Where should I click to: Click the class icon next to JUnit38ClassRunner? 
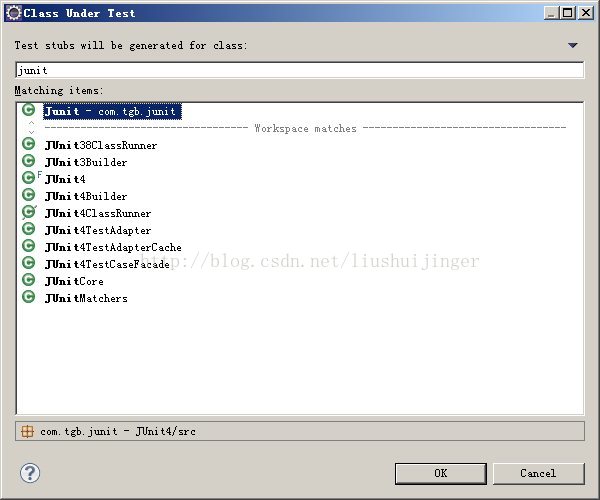click(x=28, y=144)
